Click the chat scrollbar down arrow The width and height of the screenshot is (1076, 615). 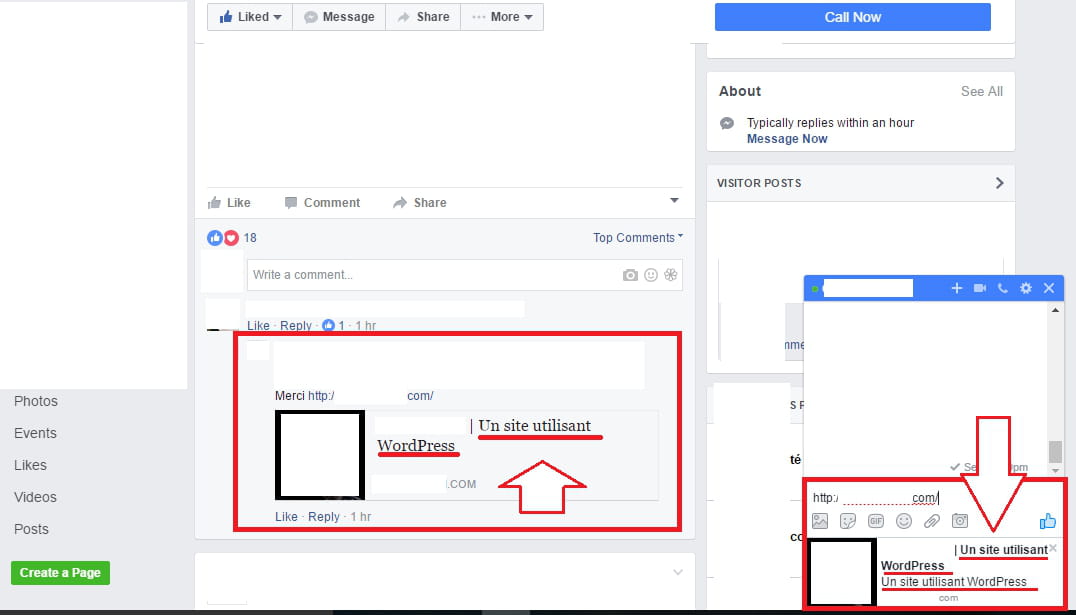(x=1055, y=469)
